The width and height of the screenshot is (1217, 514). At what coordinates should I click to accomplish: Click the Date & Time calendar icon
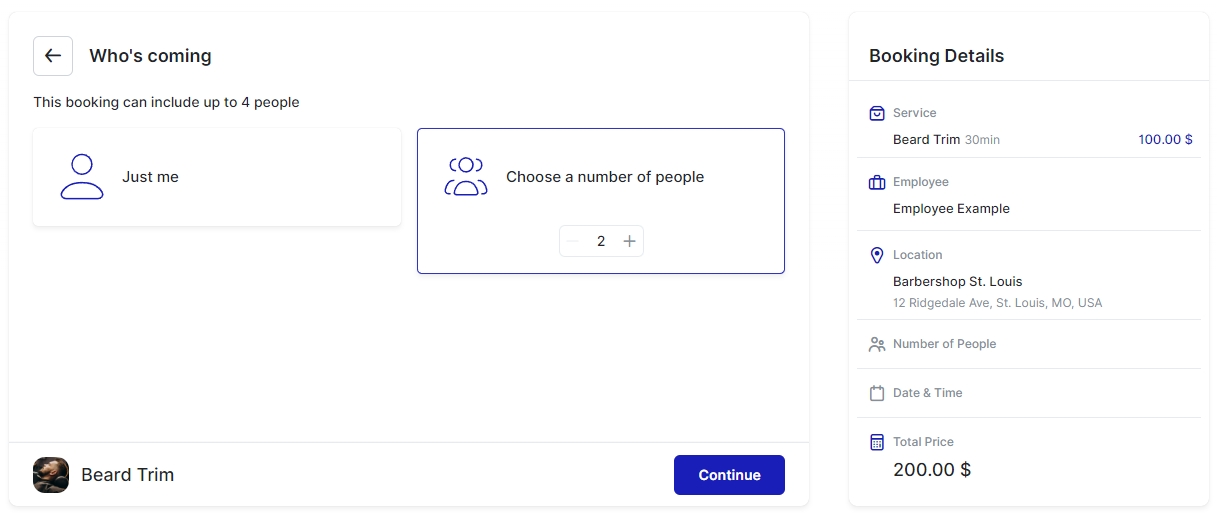coord(877,393)
